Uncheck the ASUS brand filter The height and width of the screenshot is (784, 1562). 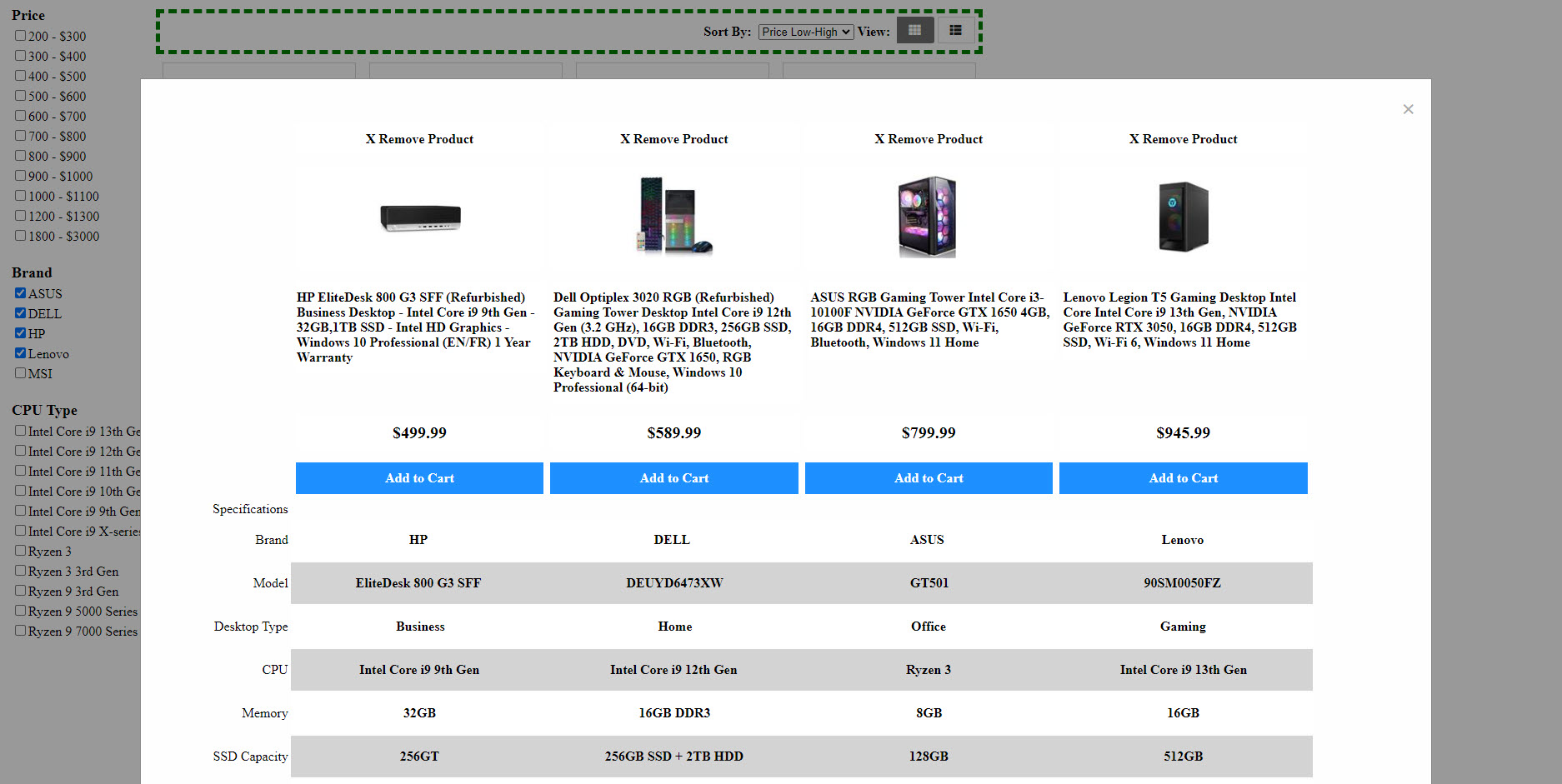[21, 293]
